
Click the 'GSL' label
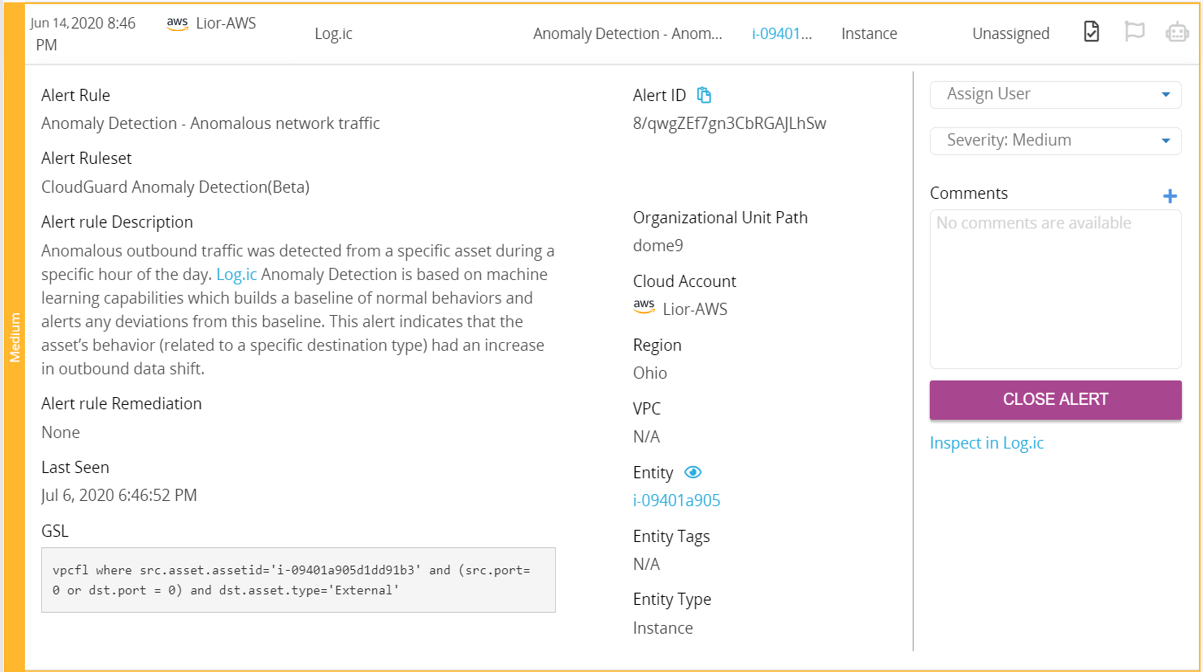click(x=55, y=531)
